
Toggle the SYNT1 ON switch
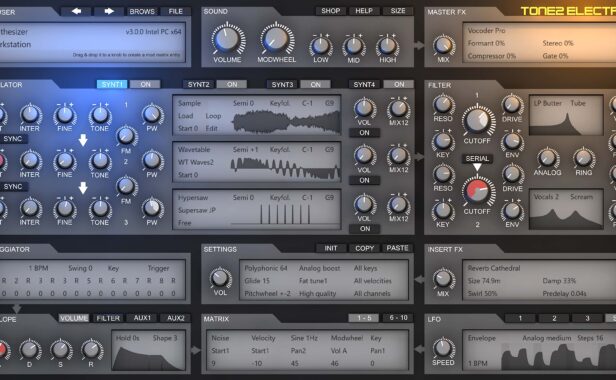pos(145,84)
